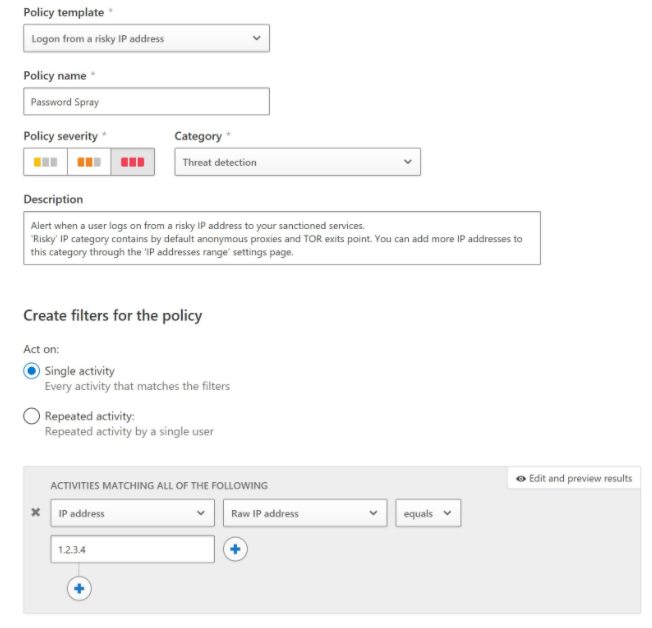Add another IP value with plus button beside 1.2.3.4
Viewport: 652px width, 628px height.
coord(235,549)
